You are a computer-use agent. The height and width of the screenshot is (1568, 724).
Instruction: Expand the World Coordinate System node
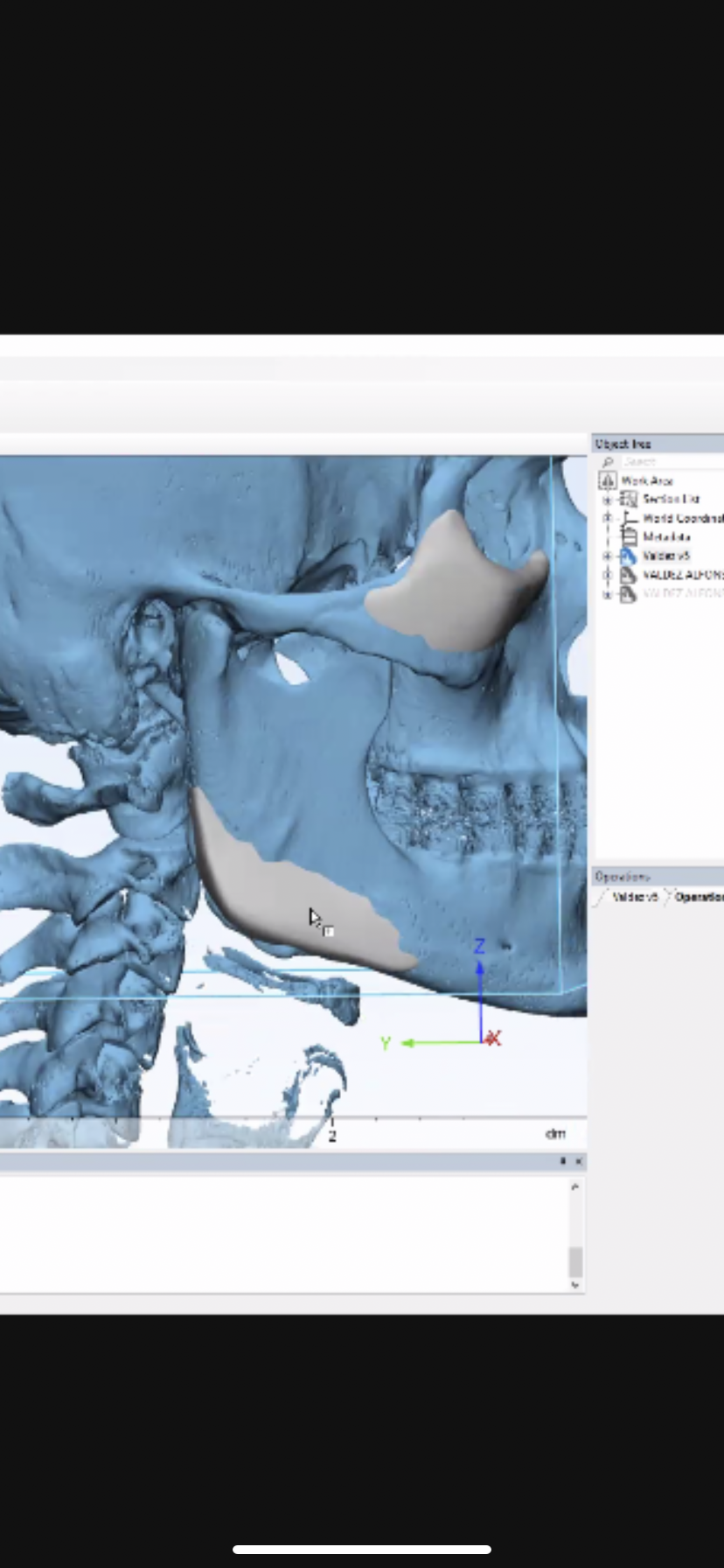(608, 518)
